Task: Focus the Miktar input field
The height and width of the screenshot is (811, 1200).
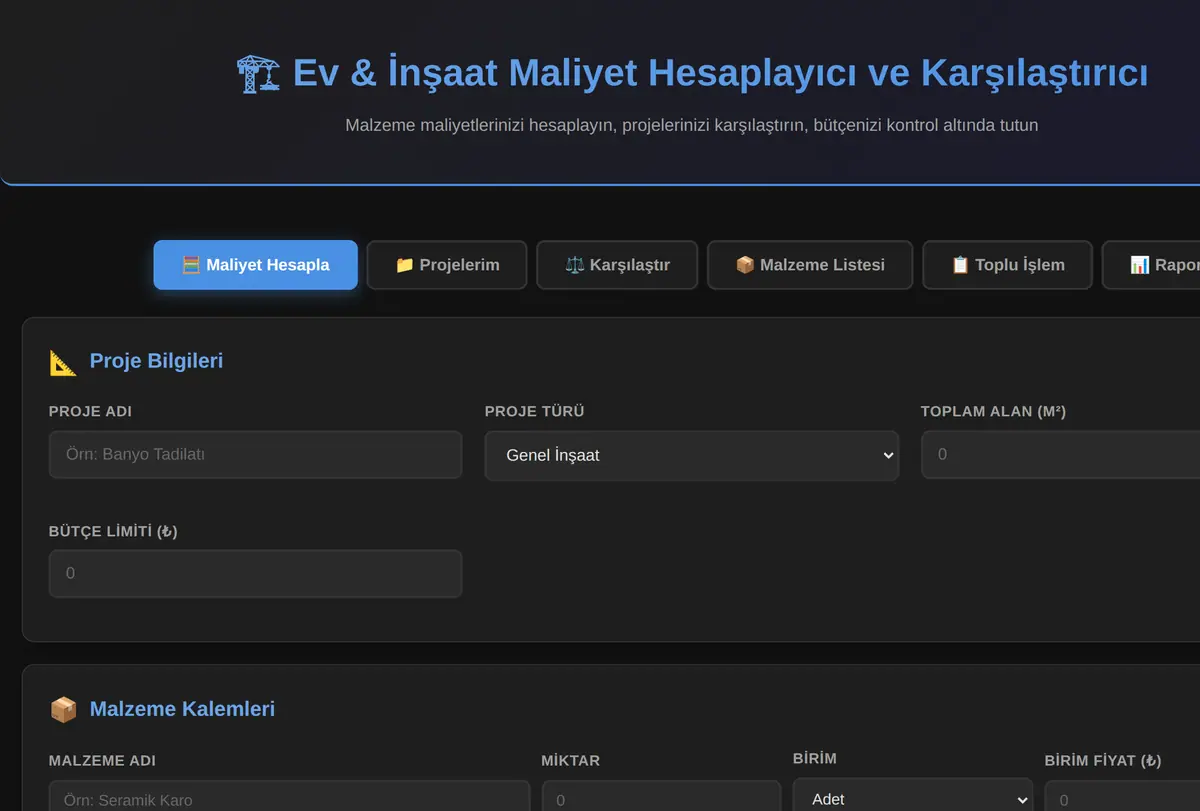Action: point(661,797)
